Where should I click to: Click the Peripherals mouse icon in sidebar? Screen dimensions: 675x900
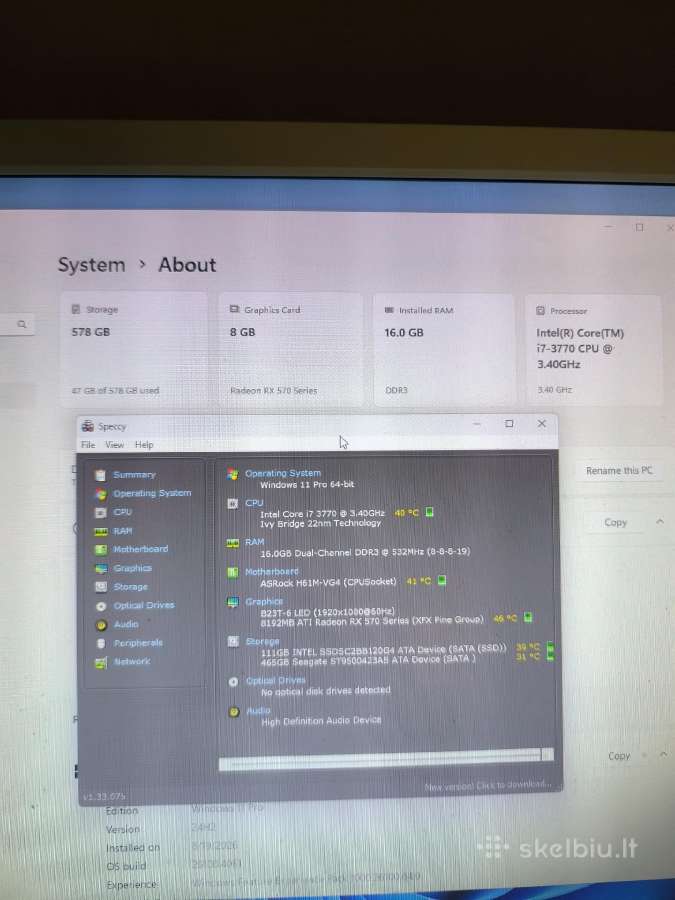(x=101, y=643)
